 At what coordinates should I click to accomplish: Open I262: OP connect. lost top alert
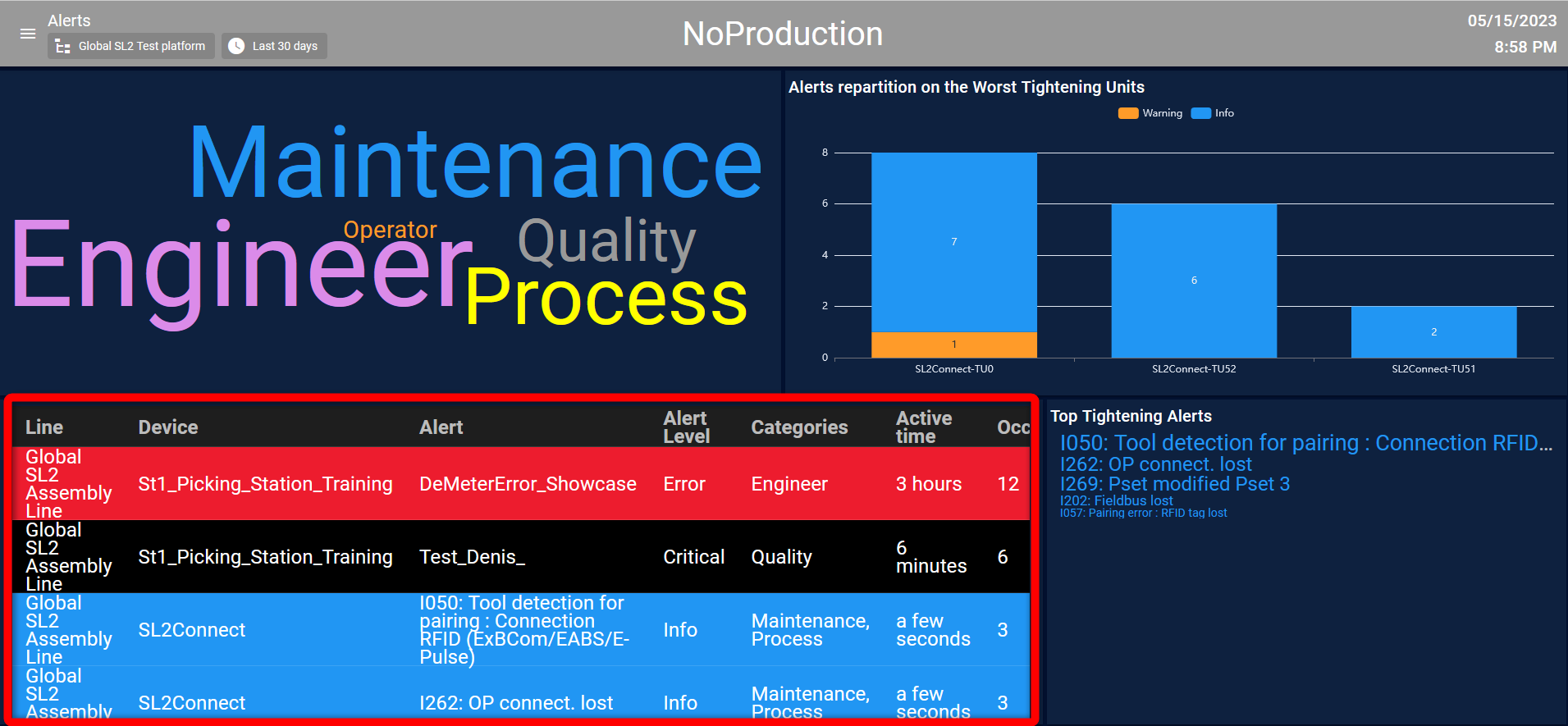click(x=1155, y=464)
